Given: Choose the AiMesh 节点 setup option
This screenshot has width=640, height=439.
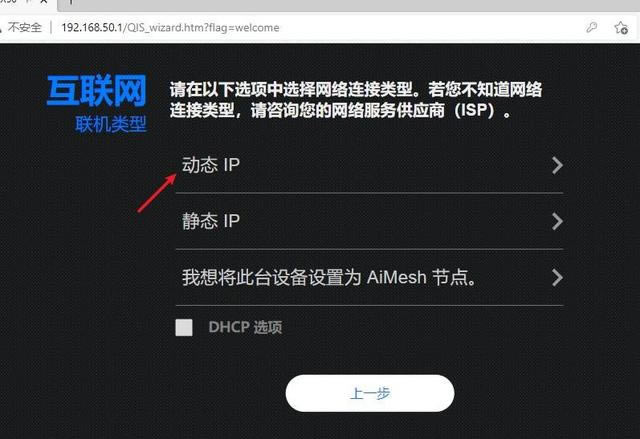Looking at the screenshot, I should coord(369,277).
